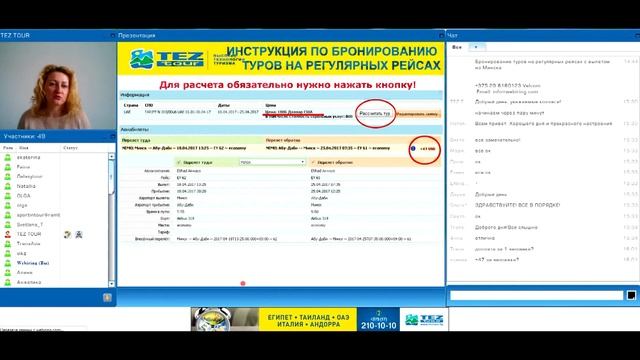
Task: Click chat message '+47 за человека?'
Action: pos(497,260)
